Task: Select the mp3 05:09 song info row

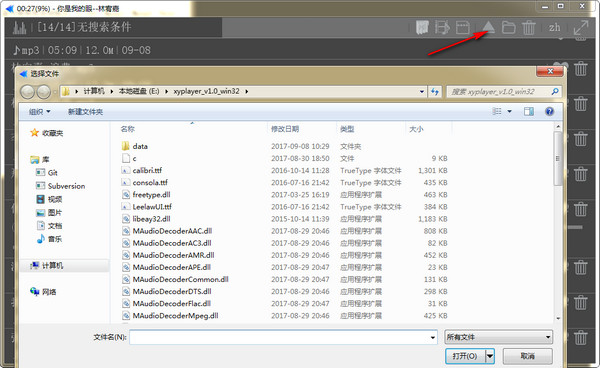Action: tap(82, 50)
